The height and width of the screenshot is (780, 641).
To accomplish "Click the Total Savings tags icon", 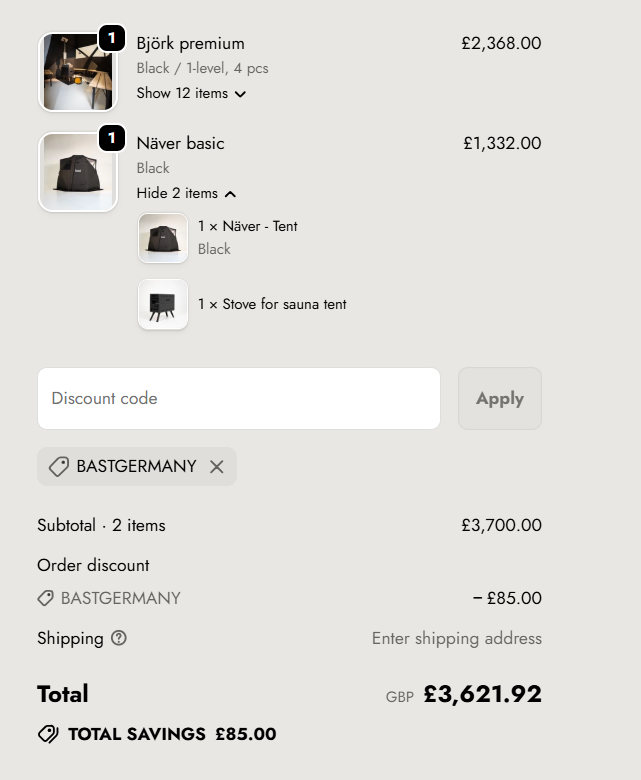I will pyautogui.click(x=48, y=734).
